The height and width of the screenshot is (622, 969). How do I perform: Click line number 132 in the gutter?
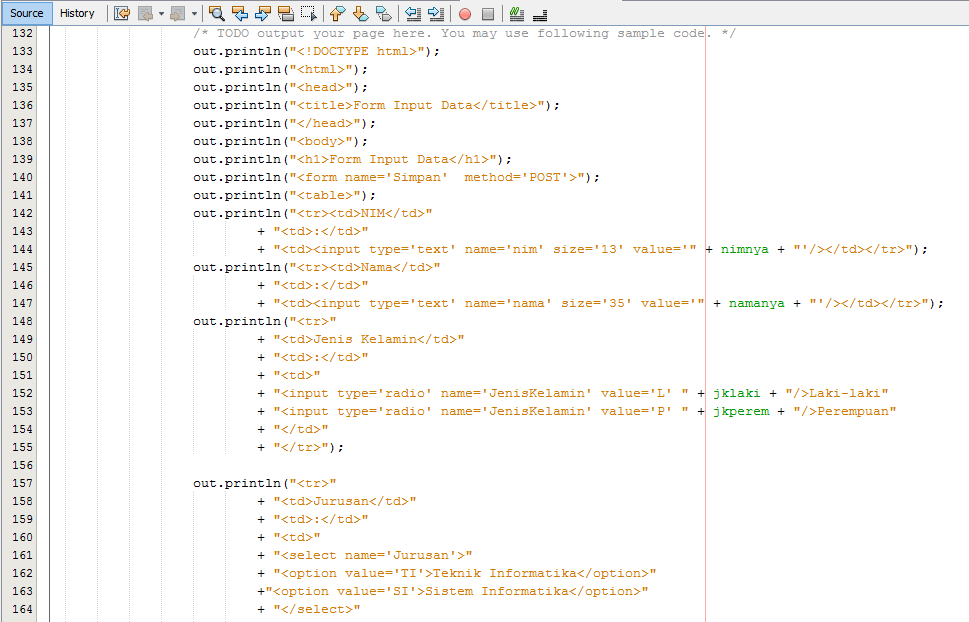pyautogui.click(x=22, y=33)
